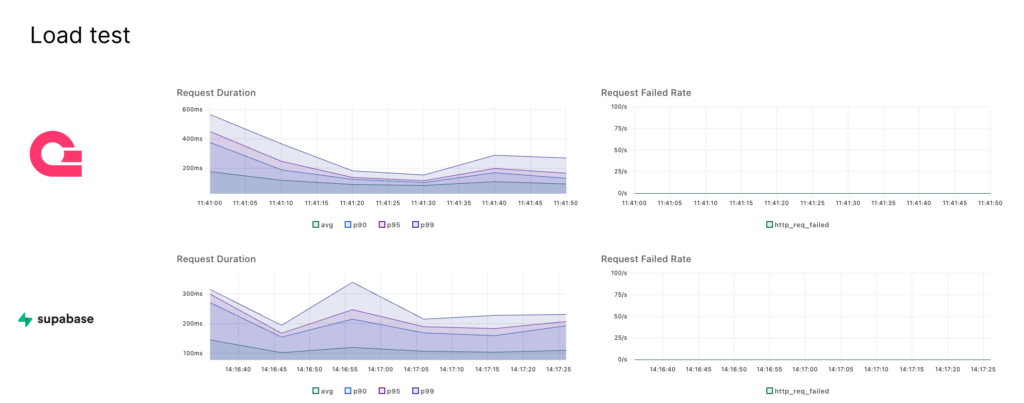This screenshot has height=403, width=1024.
Task: Click 11:41:30 tick on Appwrite Request Duration axis
Action: coord(422,203)
